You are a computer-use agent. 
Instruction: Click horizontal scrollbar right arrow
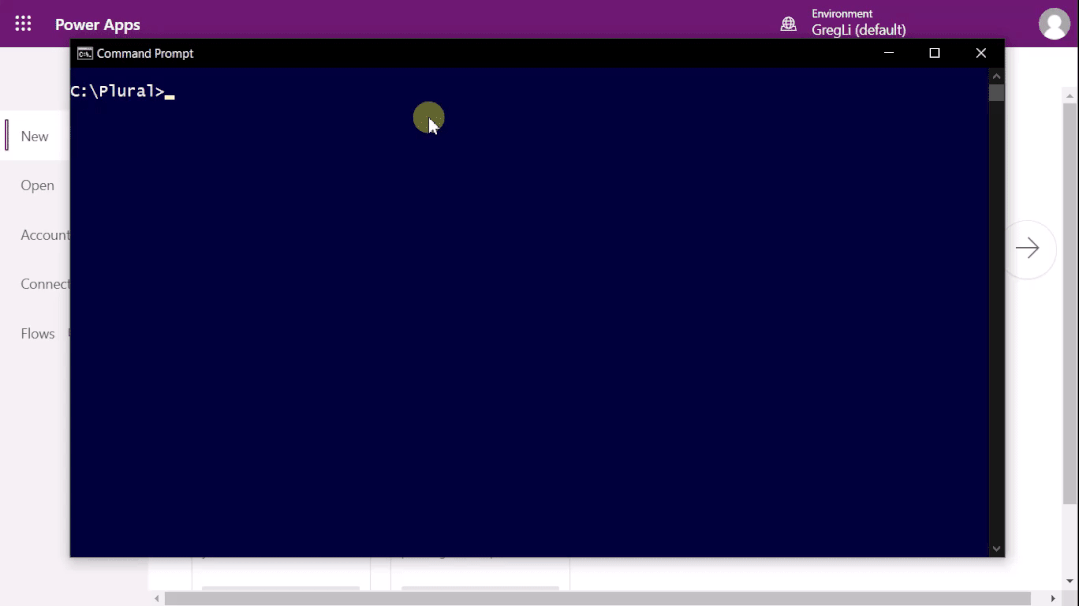pyautogui.click(x=1053, y=598)
